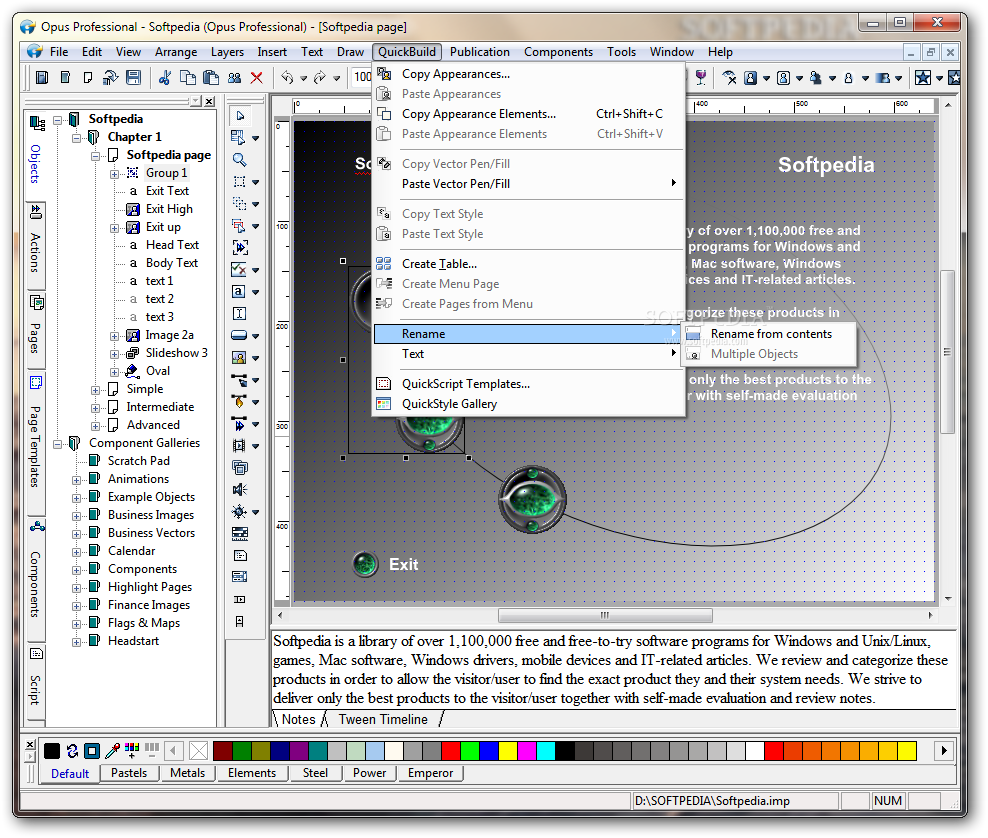988x838 pixels.
Task: Collapse the Component Galleries node
Action: [58, 444]
